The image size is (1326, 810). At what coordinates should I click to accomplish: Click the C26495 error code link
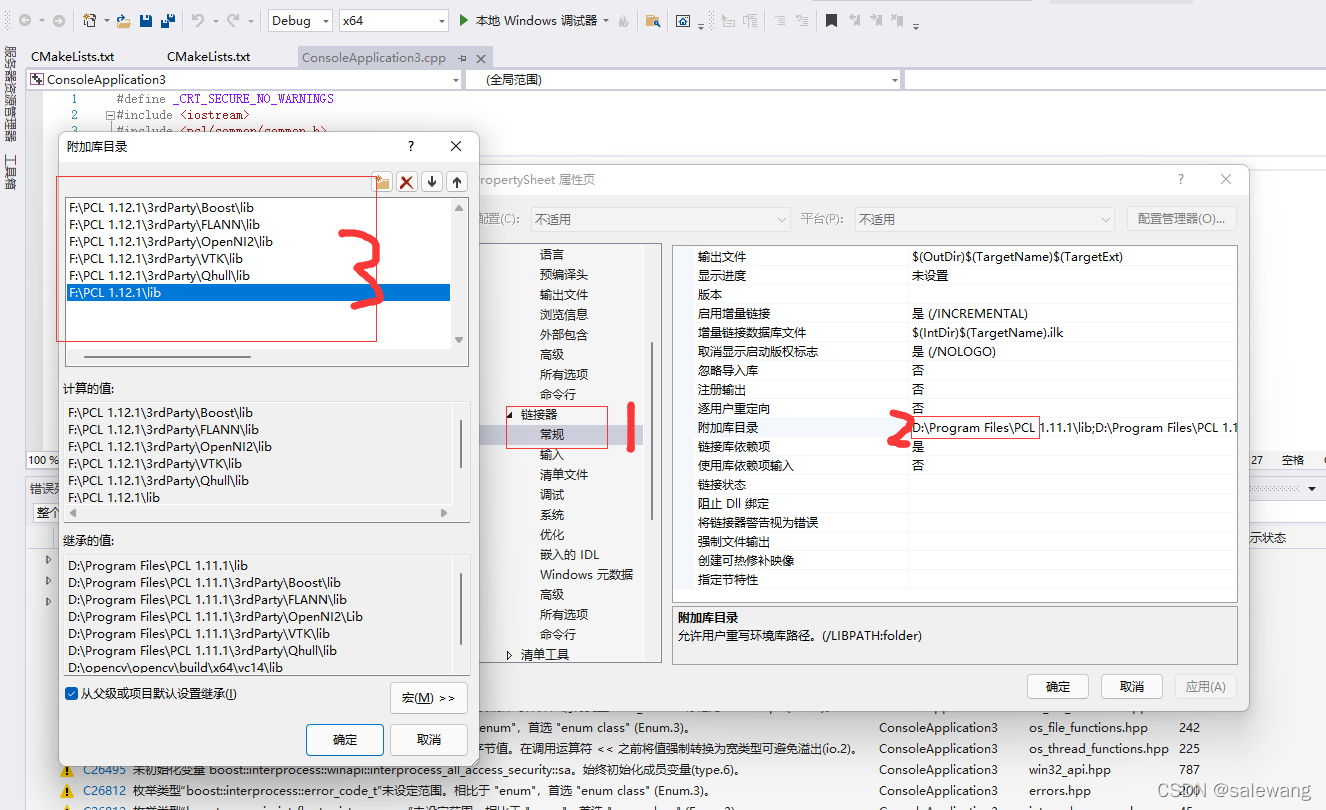(x=104, y=770)
